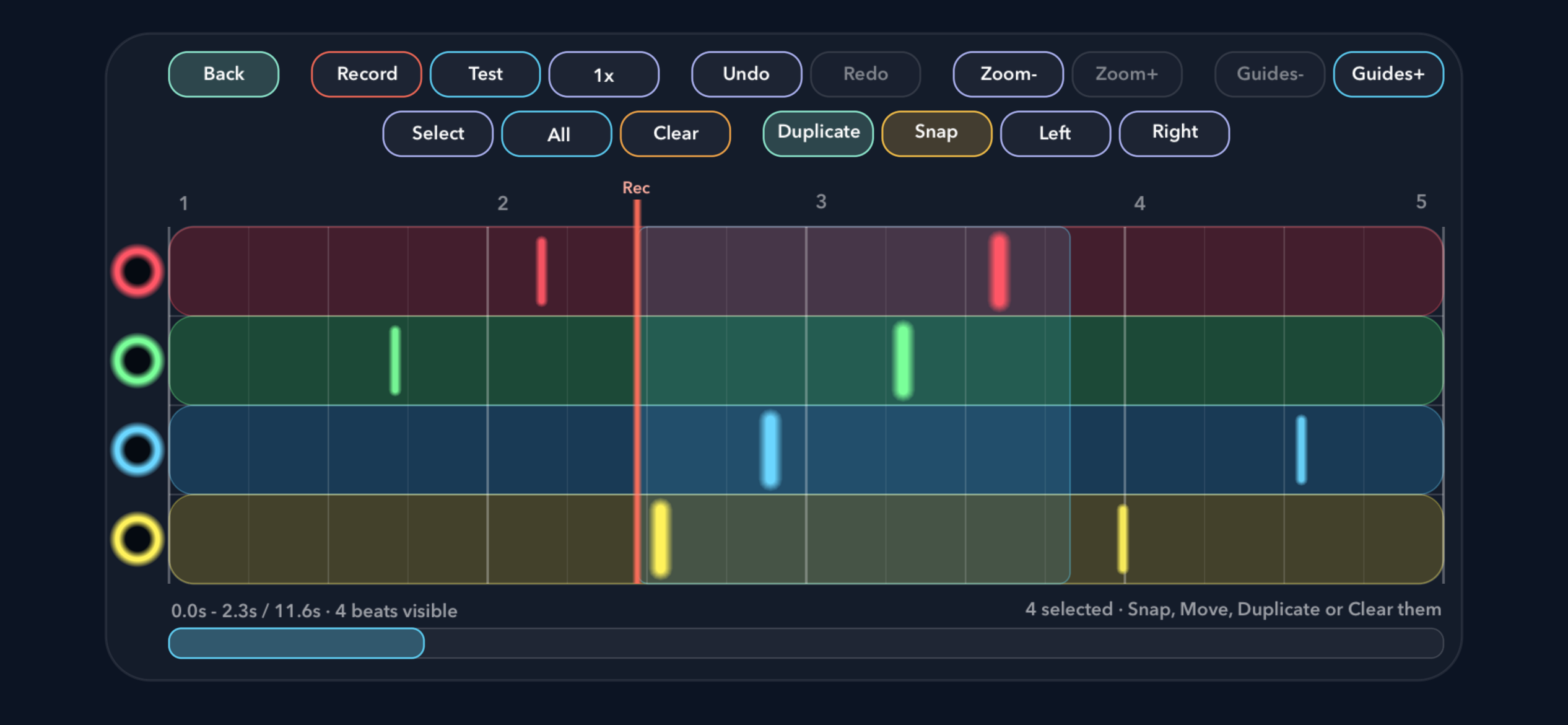Viewport: 1568px width, 725px height.
Task: Click beat number 3 on the ruler
Action: pos(821,202)
